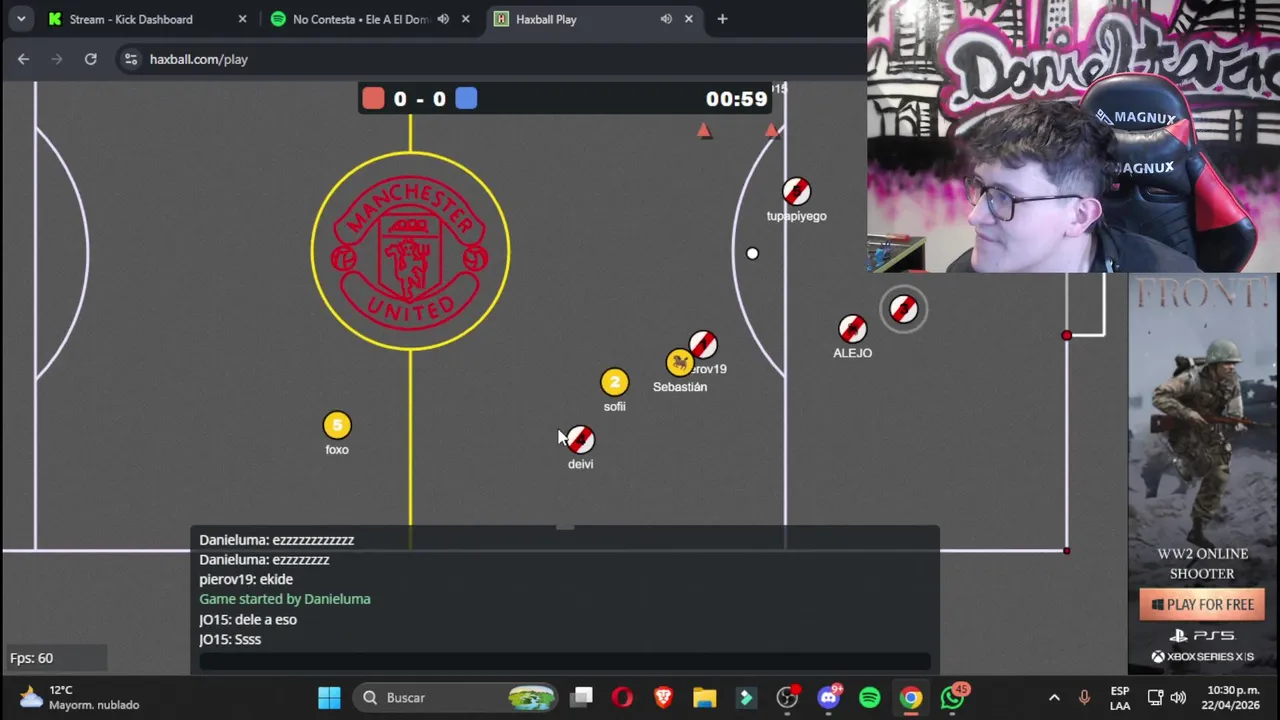Go back to previous page
This screenshot has width=1280, height=720.
(23, 59)
